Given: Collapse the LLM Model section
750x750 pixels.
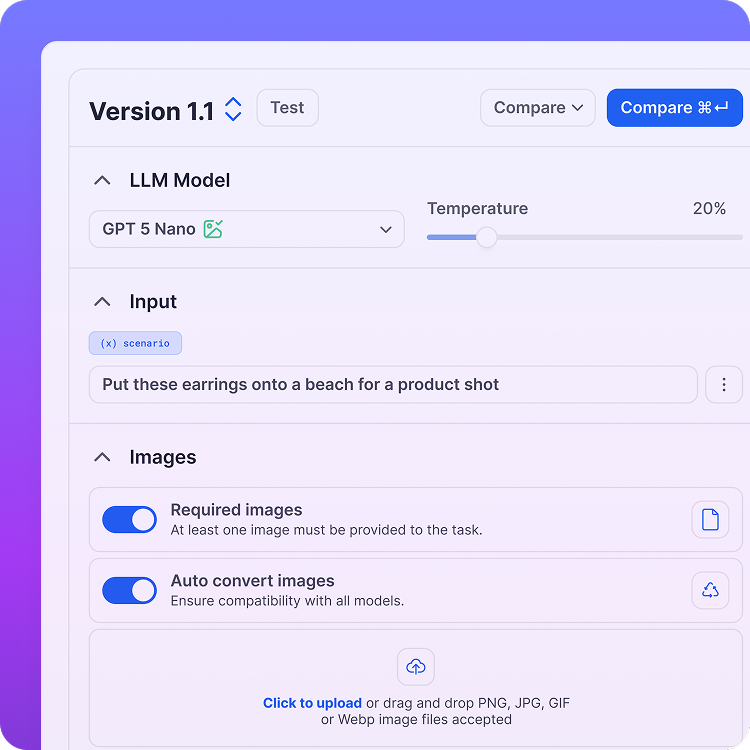Looking at the screenshot, I should click(102, 180).
